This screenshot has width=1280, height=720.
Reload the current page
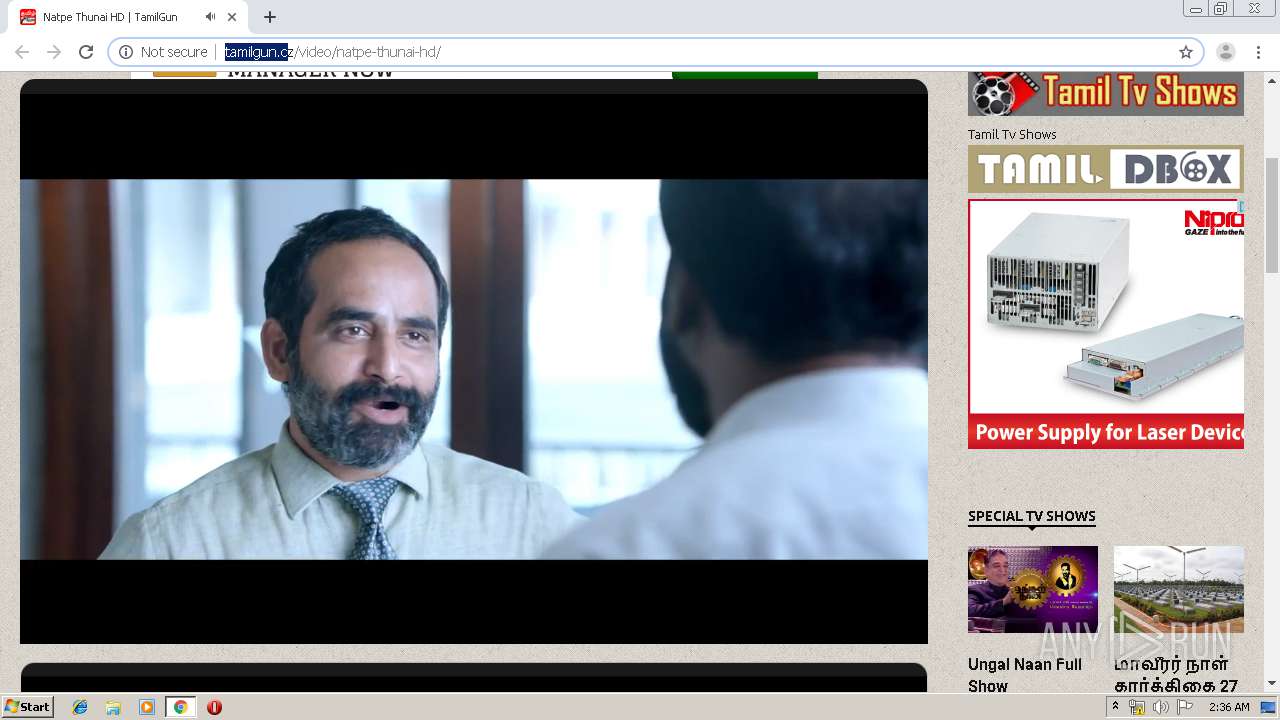86,52
